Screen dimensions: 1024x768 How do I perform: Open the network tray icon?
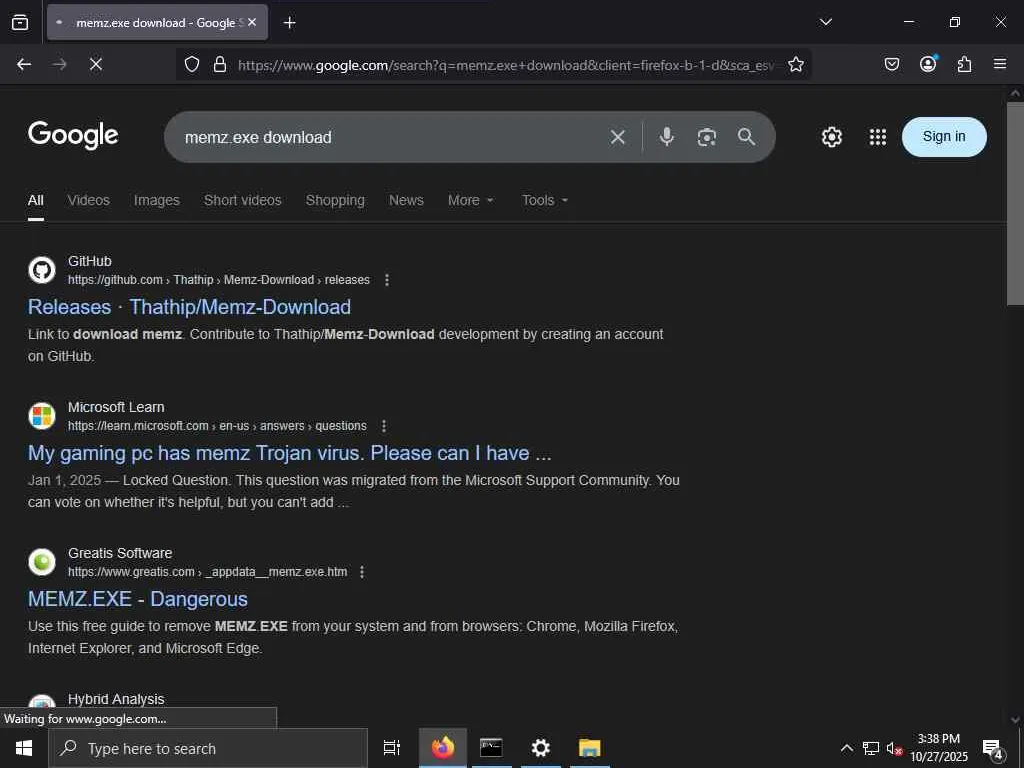click(871, 748)
